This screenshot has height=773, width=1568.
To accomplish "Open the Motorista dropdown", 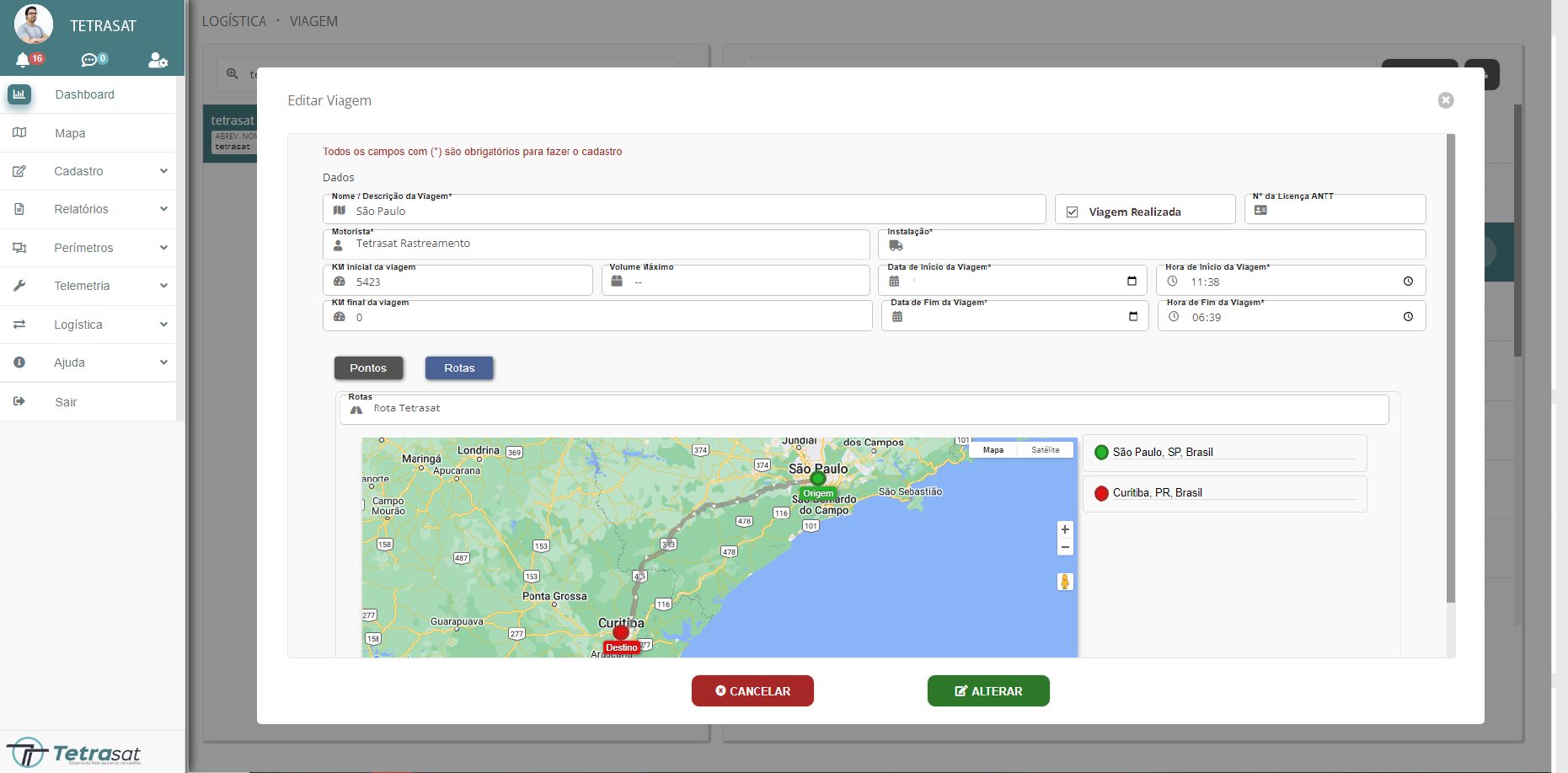I will pyautogui.click(x=596, y=244).
